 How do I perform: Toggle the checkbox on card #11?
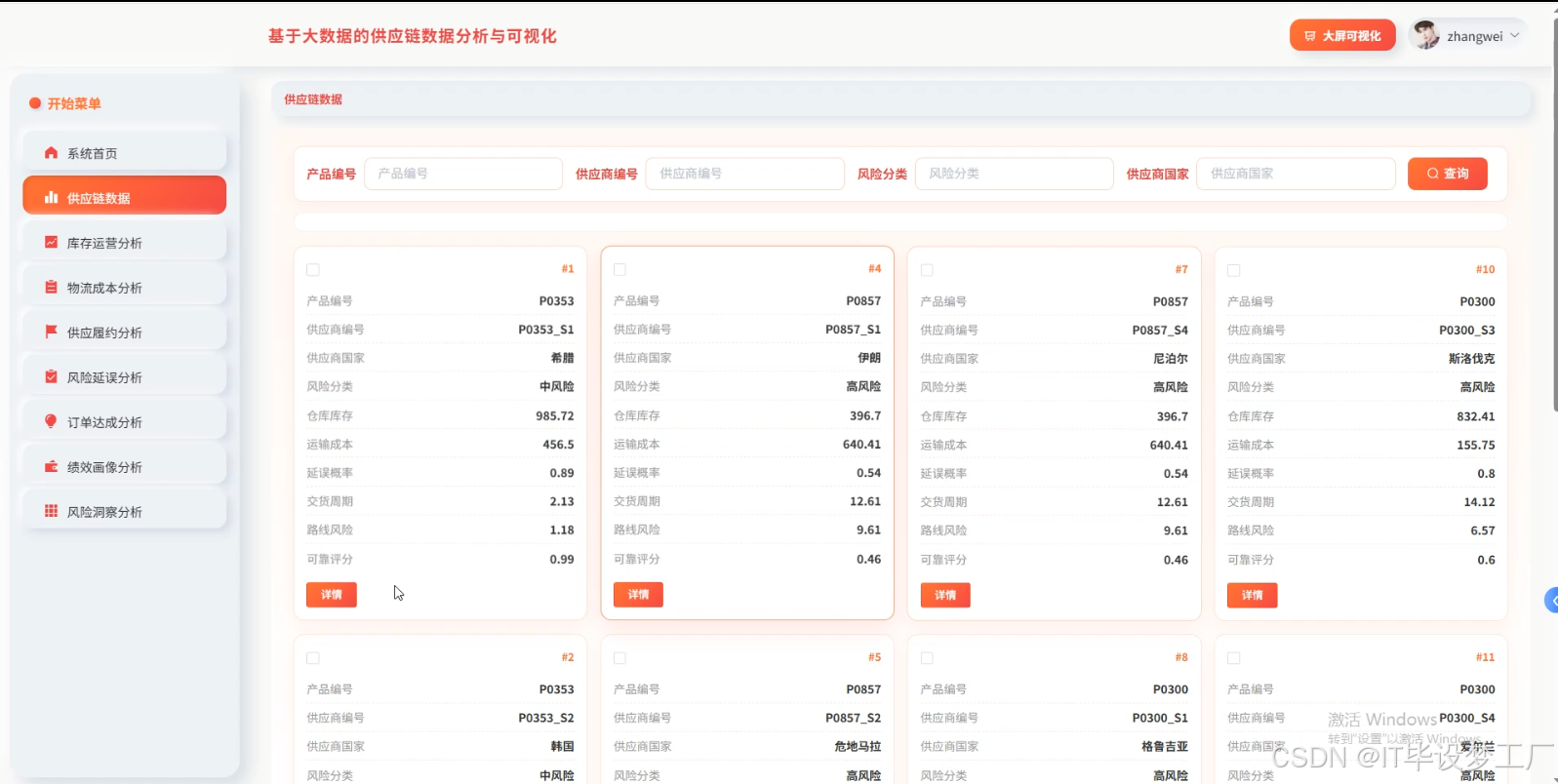[x=1234, y=658]
